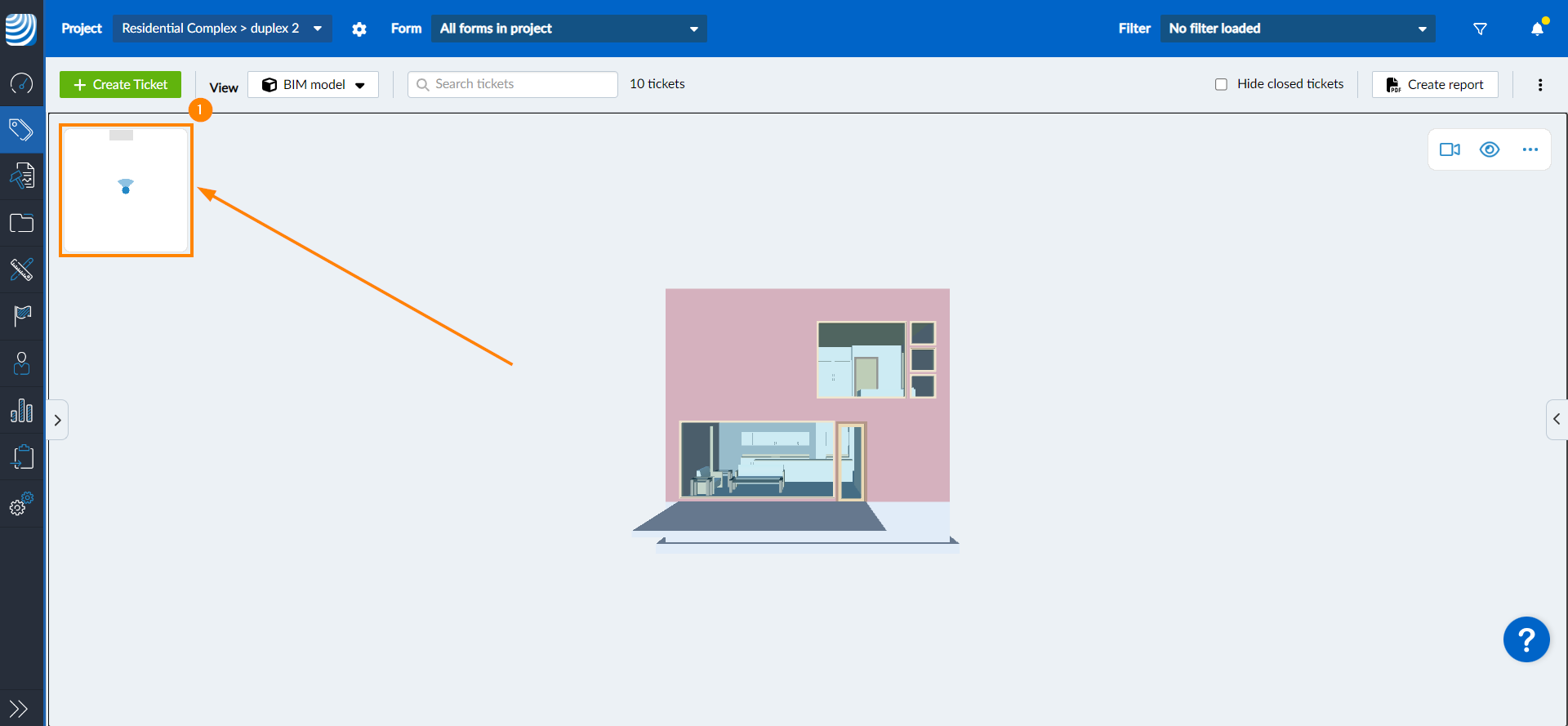Open the dashboard gauge icon in sidebar
Screen dimensions: 1568x726
pos(21,83)
